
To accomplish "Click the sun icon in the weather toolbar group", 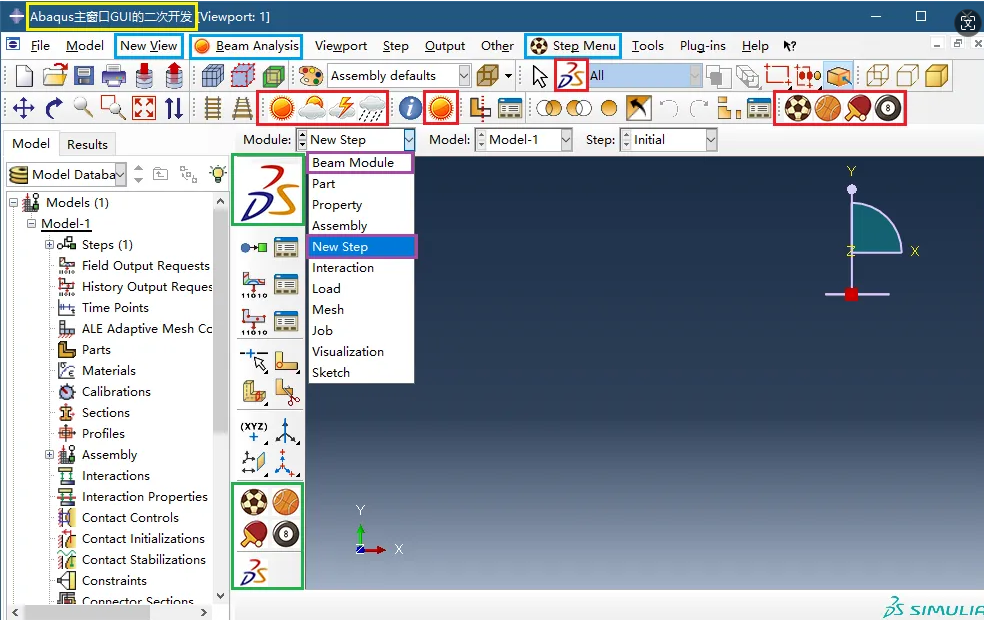I will pos(281,108).
